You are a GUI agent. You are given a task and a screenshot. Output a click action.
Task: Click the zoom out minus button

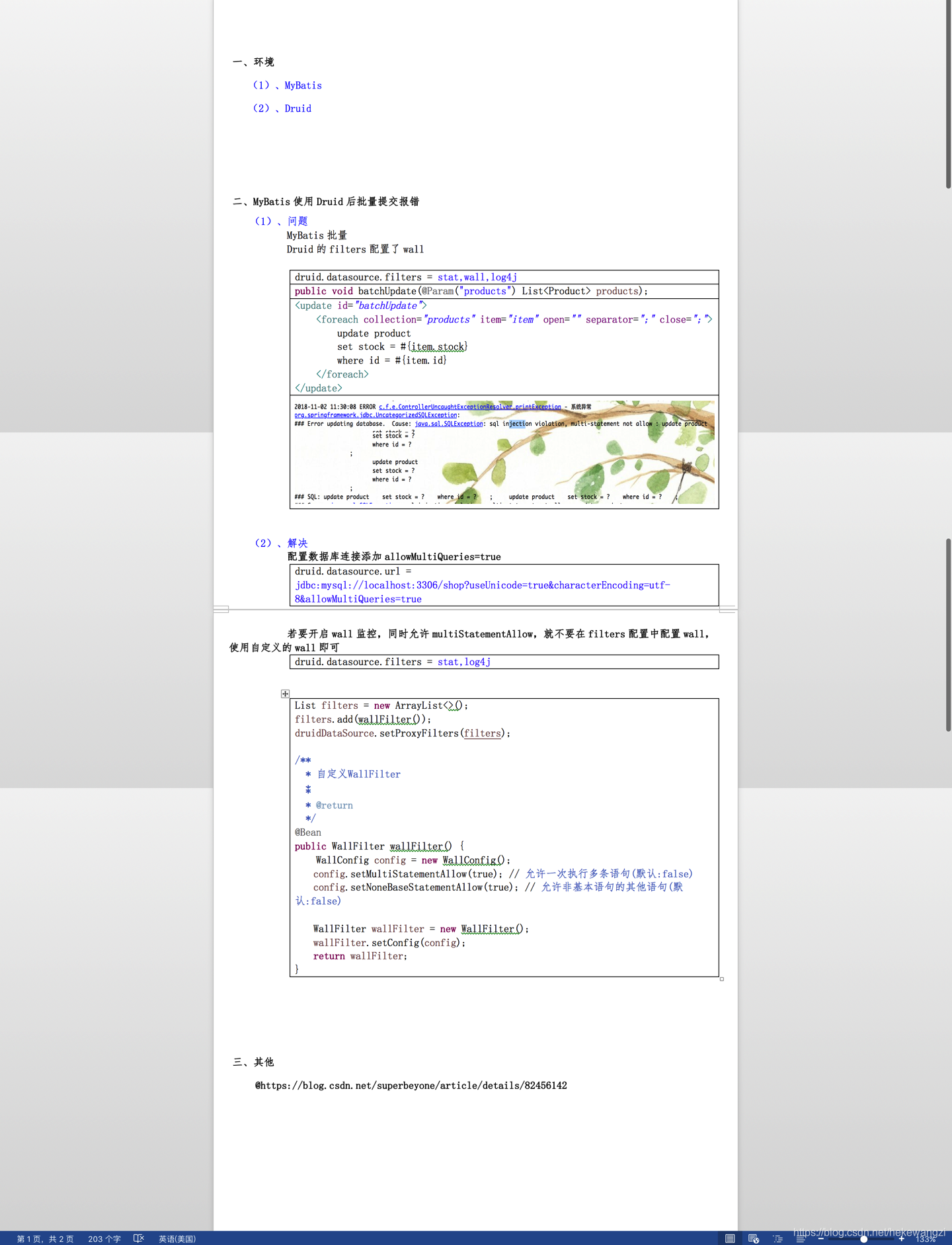point(821,1238)
